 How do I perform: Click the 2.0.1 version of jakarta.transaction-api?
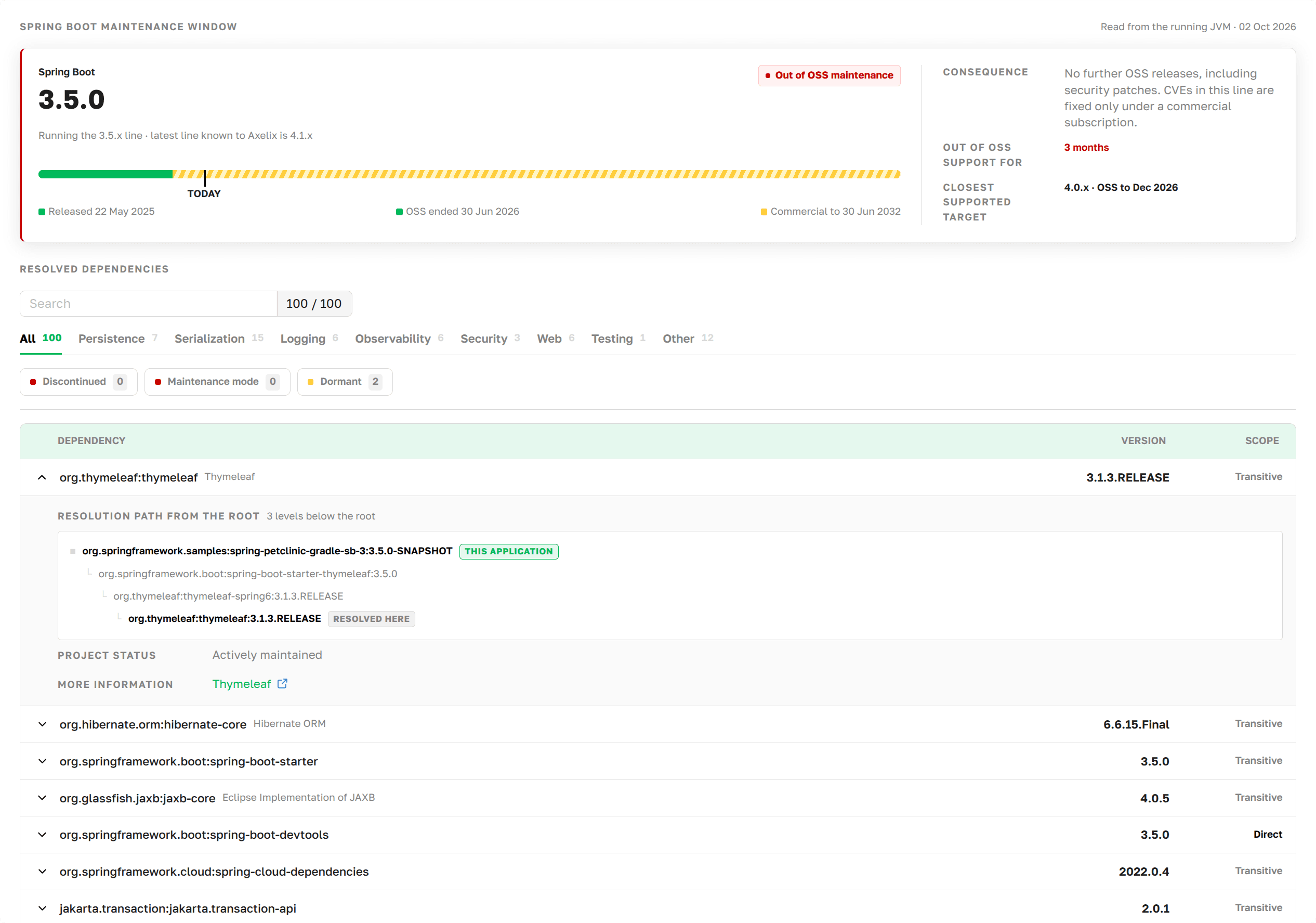coord(1155,907)
